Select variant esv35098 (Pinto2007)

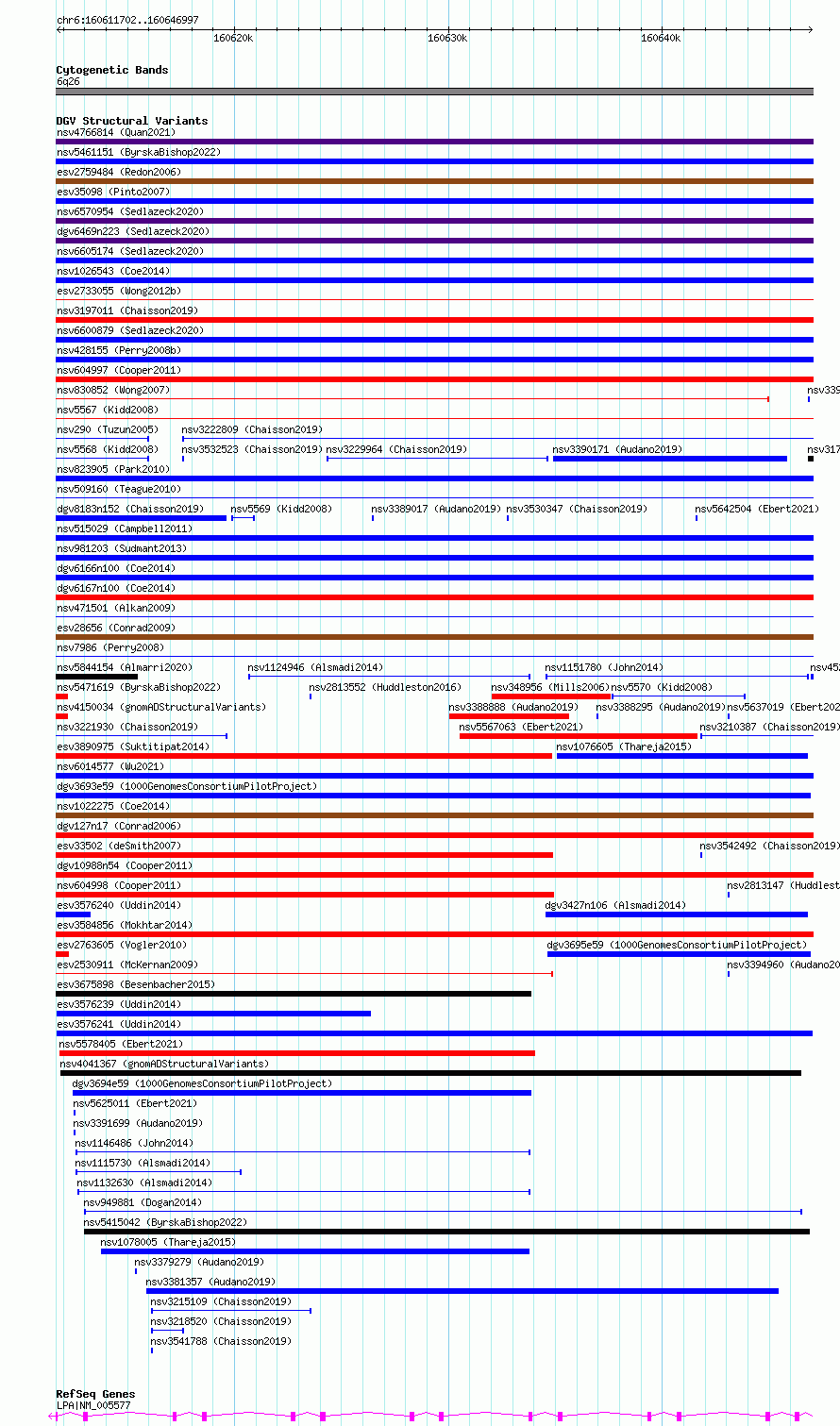tap(112, 192)
